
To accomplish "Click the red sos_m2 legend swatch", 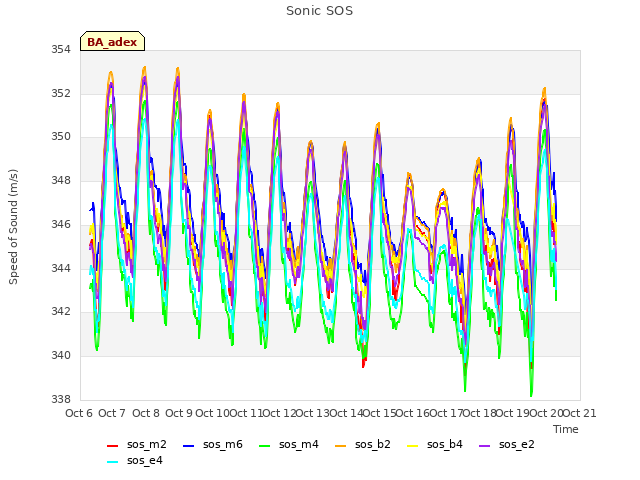I will [112, 446].
